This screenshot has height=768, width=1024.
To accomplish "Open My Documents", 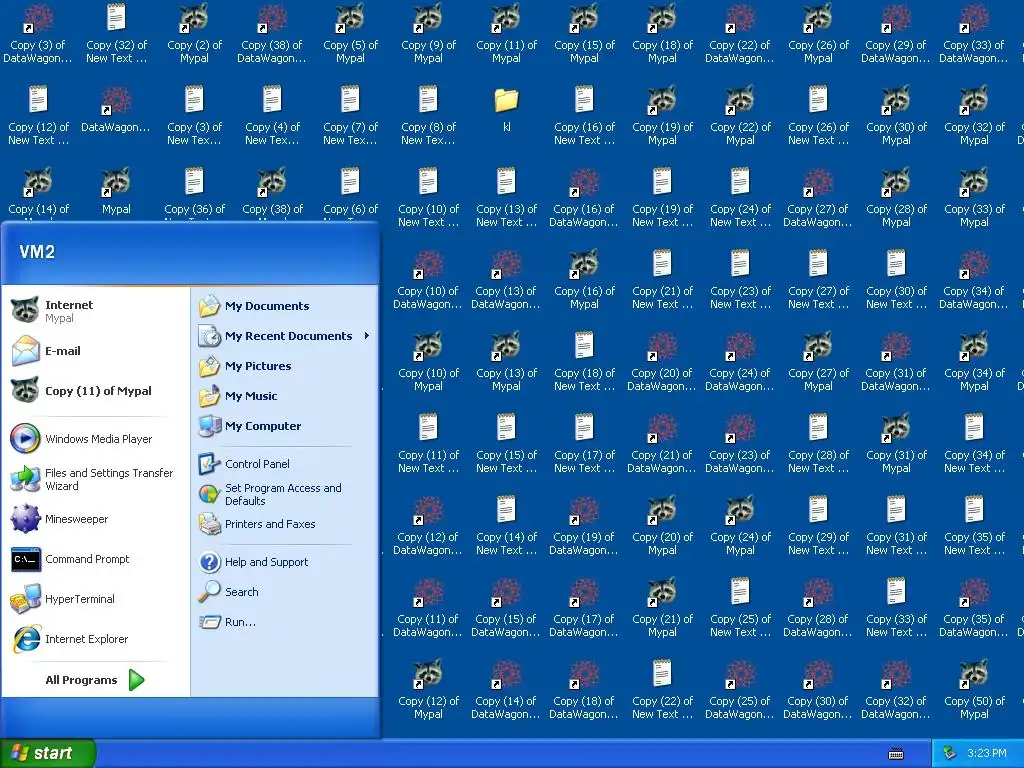I will pyautogui.click(x=284, y=306).
